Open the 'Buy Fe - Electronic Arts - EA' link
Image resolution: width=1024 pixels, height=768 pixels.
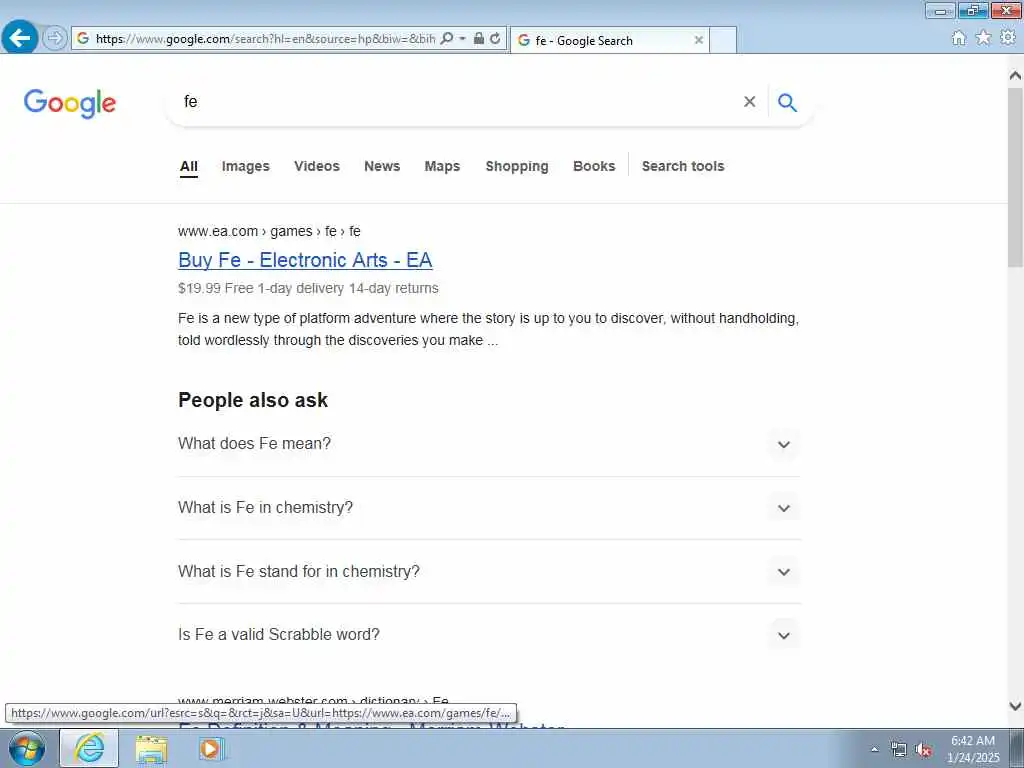click(x=305, y=260)
